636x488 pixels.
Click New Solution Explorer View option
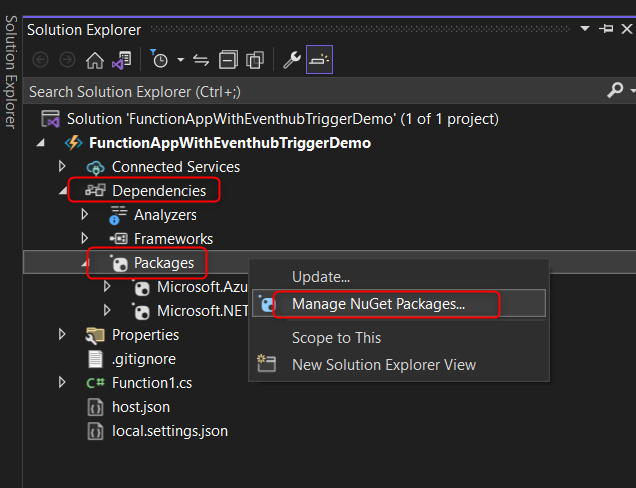(x=383, y=365)
